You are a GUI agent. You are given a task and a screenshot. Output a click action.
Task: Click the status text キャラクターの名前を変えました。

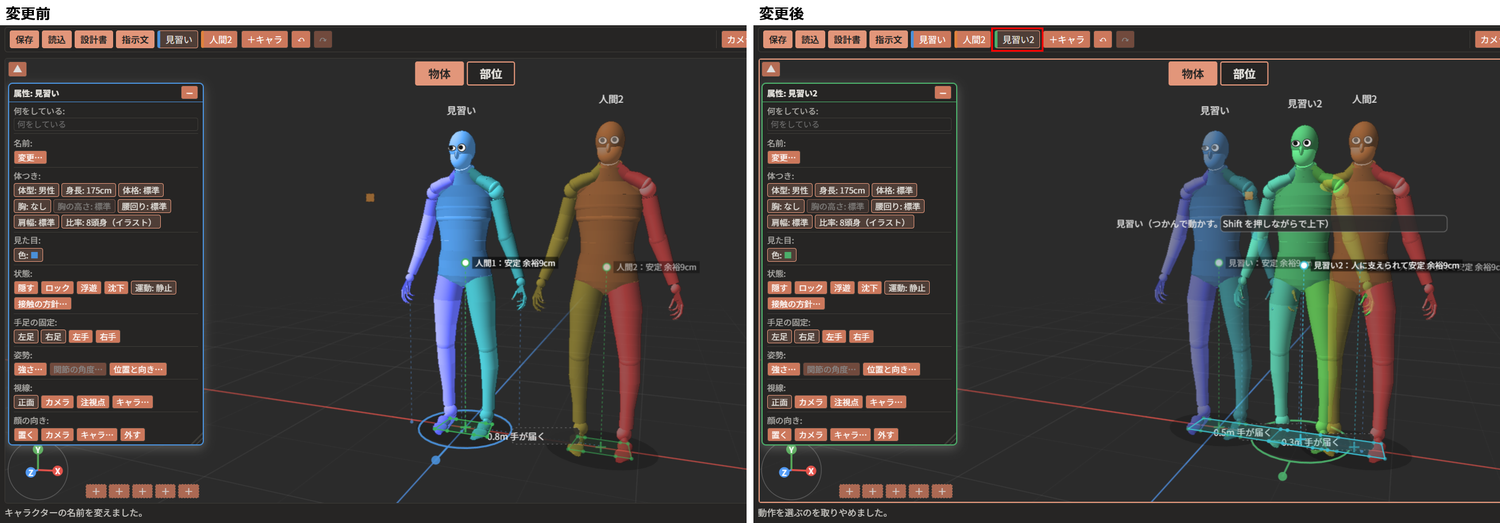(x=73, y=513)
